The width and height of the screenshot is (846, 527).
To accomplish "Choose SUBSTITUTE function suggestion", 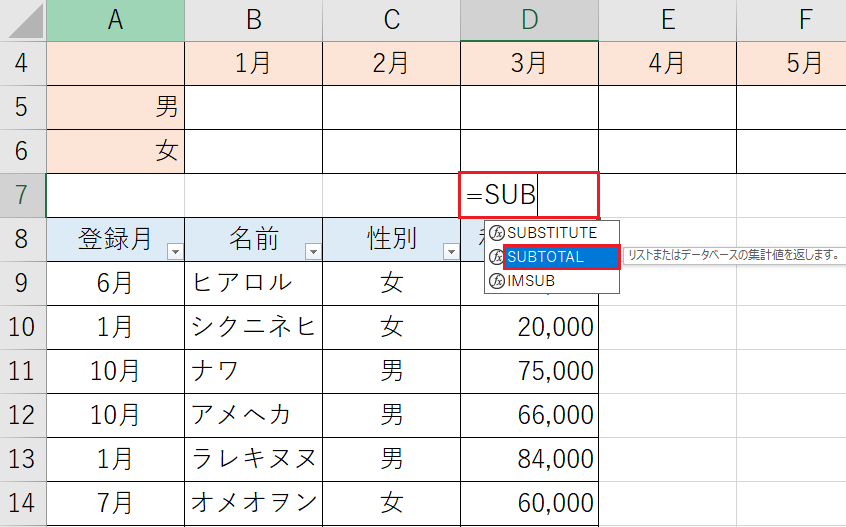I will (x=552, y=233).
